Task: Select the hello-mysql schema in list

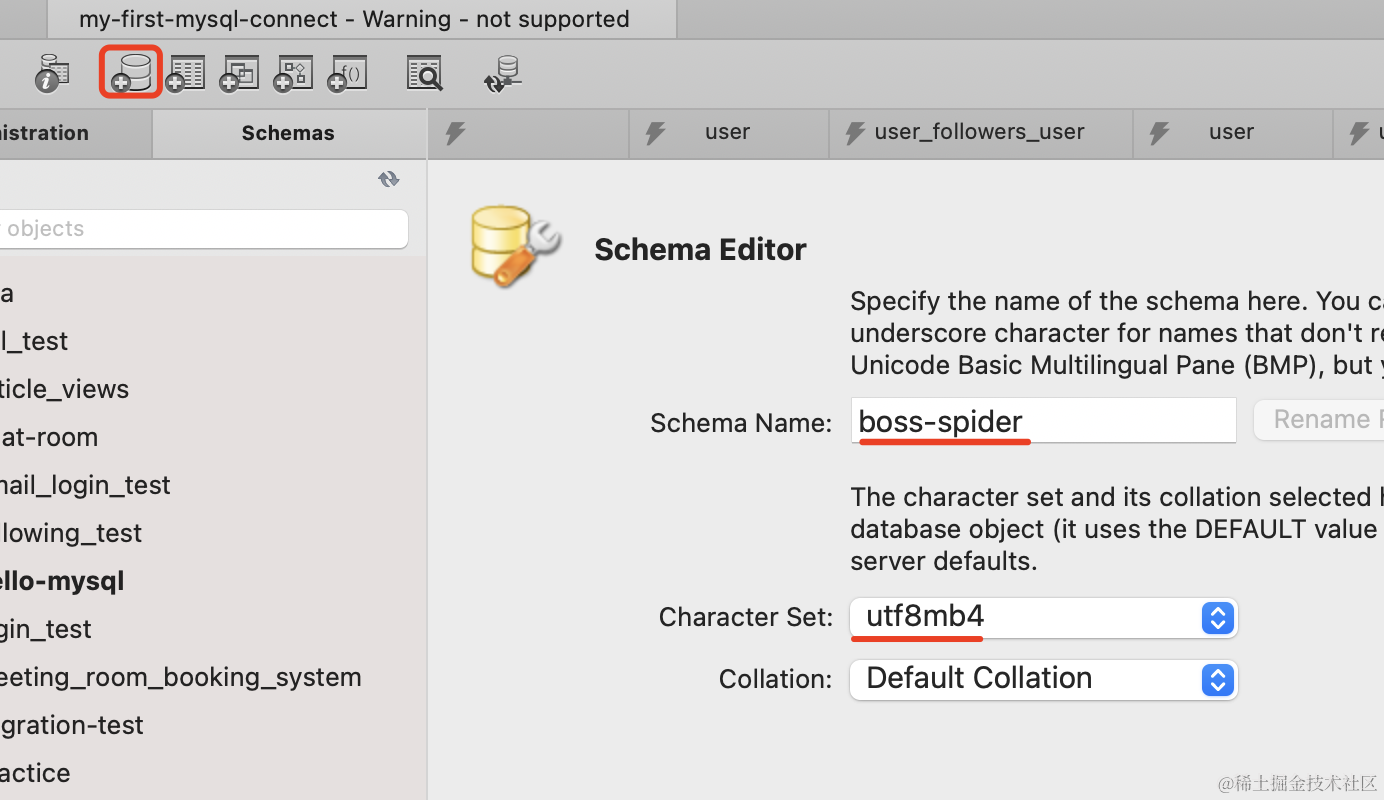Action: 62,581
